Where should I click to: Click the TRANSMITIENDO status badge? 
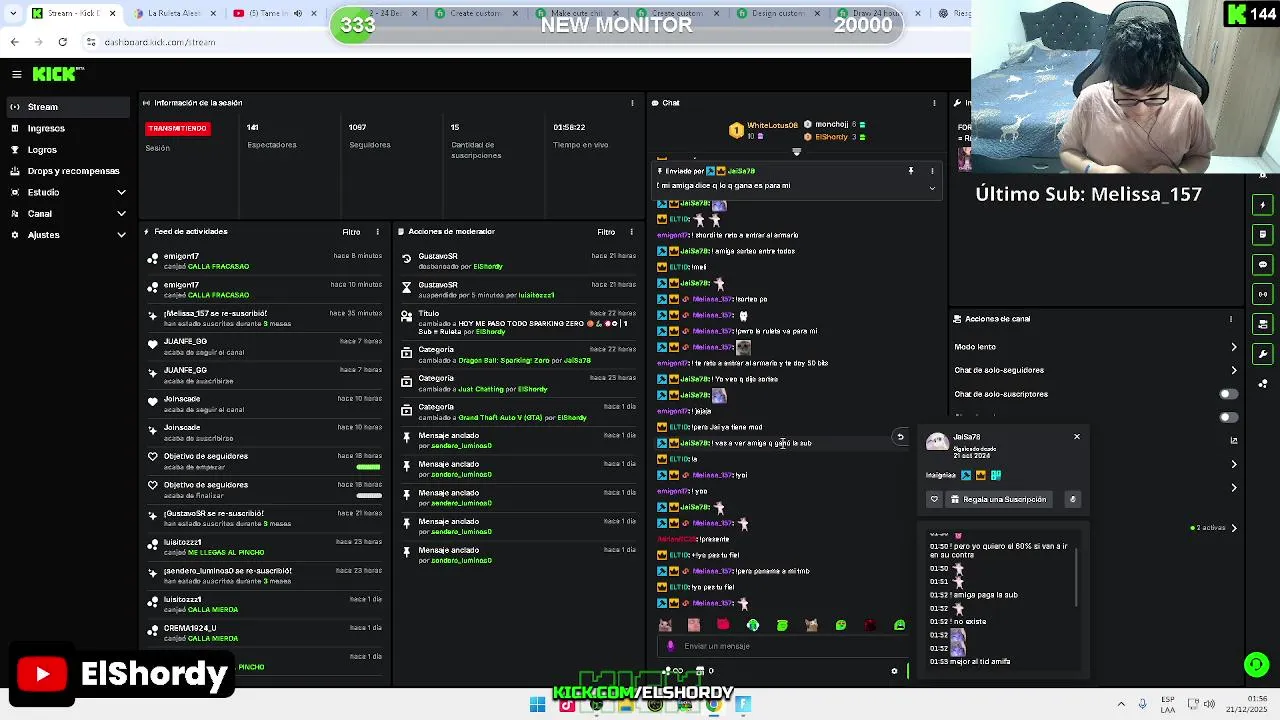178,128
